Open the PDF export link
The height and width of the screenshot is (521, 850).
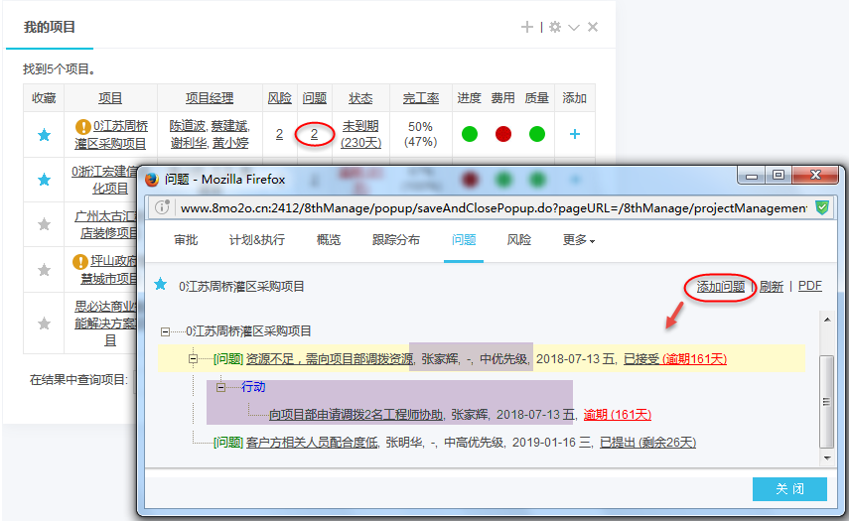click(809, 286)
